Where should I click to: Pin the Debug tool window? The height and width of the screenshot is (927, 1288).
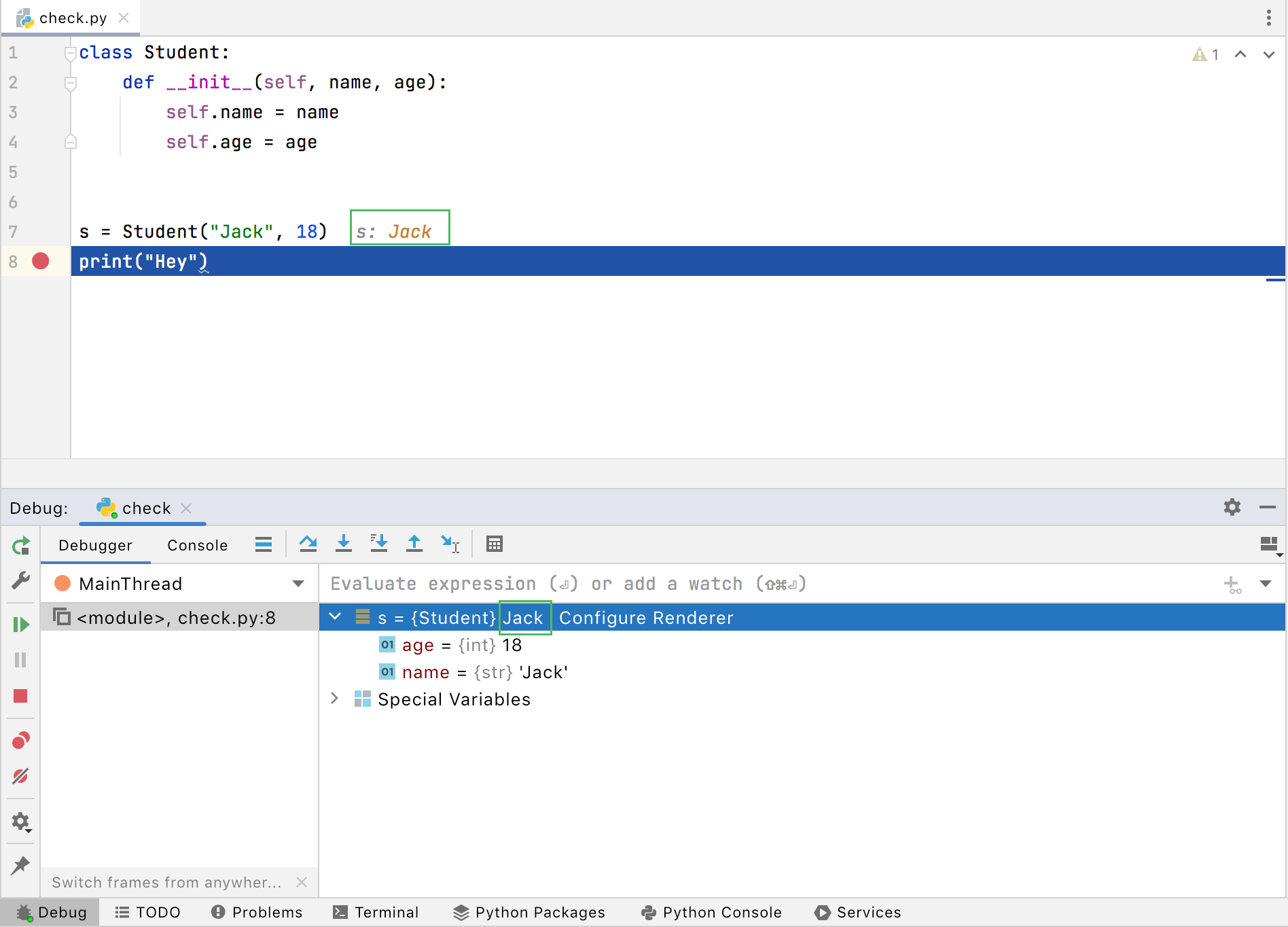coord(21,865)
